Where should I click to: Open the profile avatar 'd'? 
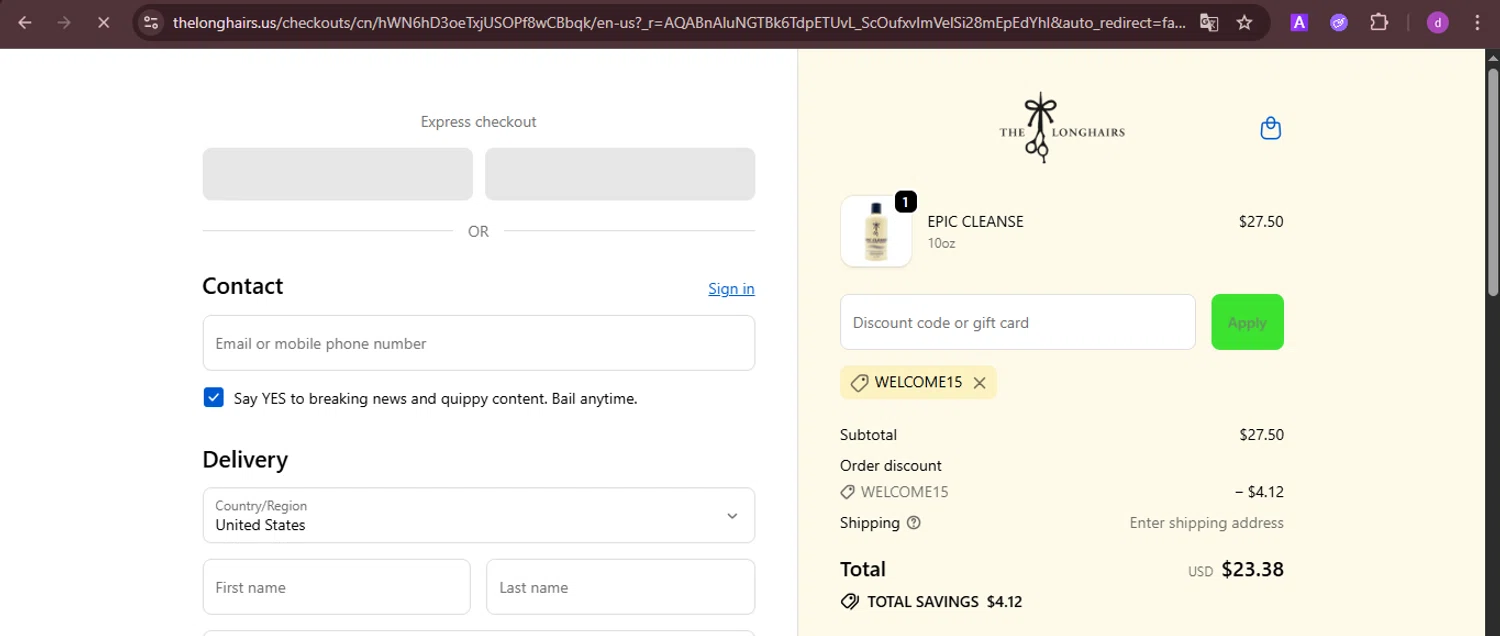click(x=1437, y=22)
